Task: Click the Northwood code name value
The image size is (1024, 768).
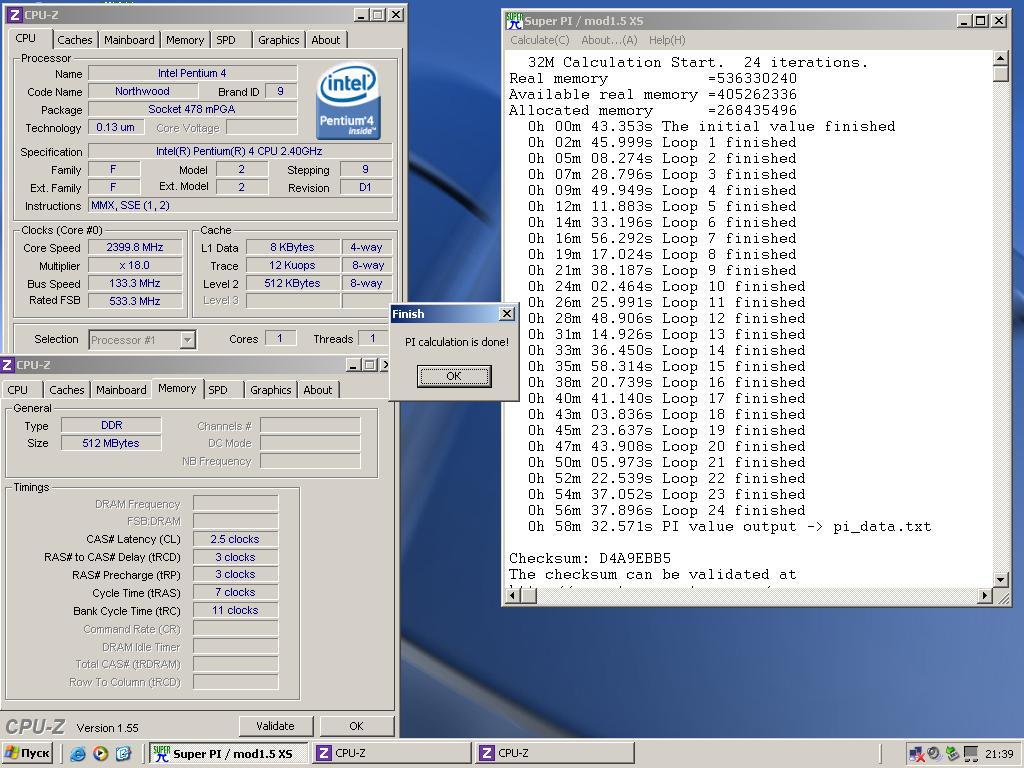Action: (142, 91)
